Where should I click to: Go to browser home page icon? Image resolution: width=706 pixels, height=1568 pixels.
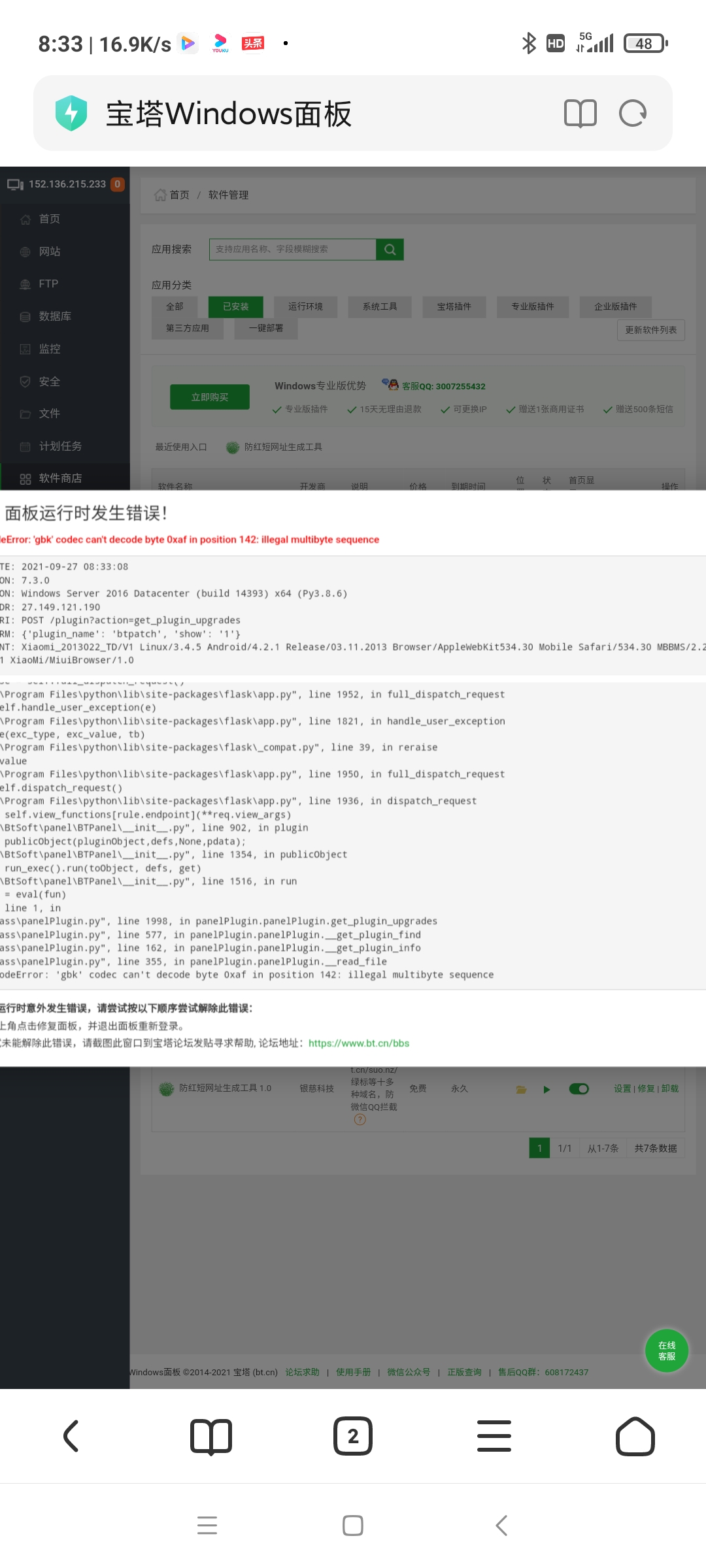(x=635, y=1436)
